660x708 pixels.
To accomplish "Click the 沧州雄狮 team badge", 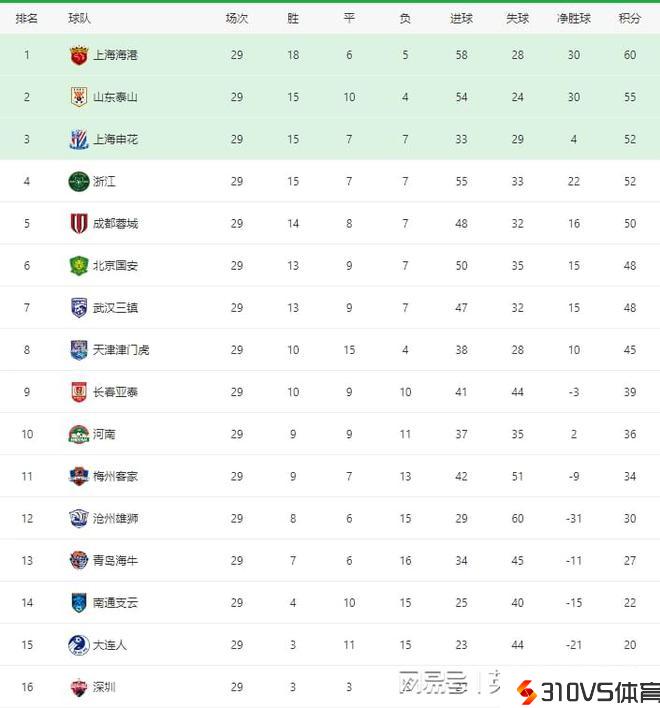I will (x=79, y=518).
